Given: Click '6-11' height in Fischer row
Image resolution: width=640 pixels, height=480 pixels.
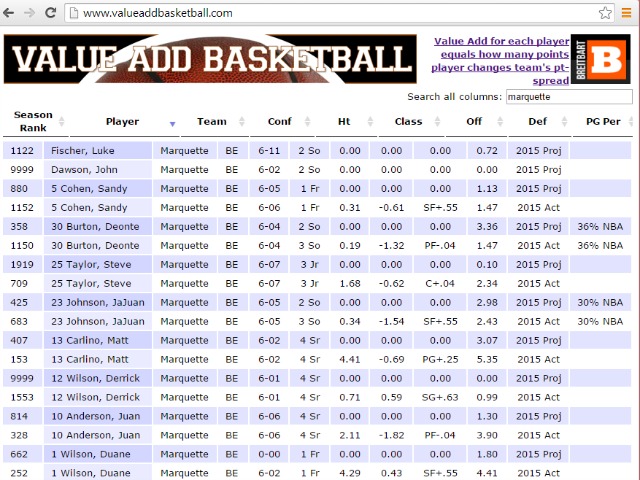Looking at the screenshot, I should tap(269, 151).
